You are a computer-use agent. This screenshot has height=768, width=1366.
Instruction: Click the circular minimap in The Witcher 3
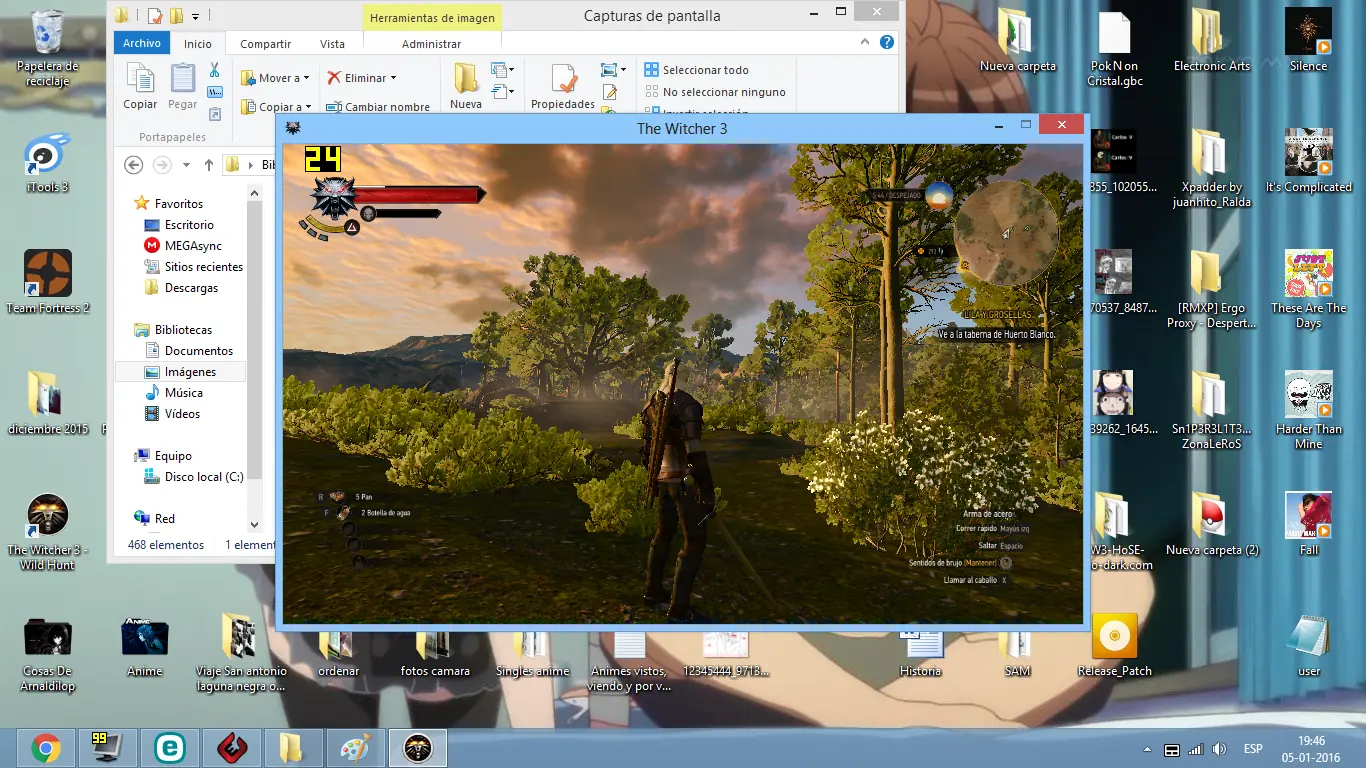(x=1006, y=233)
